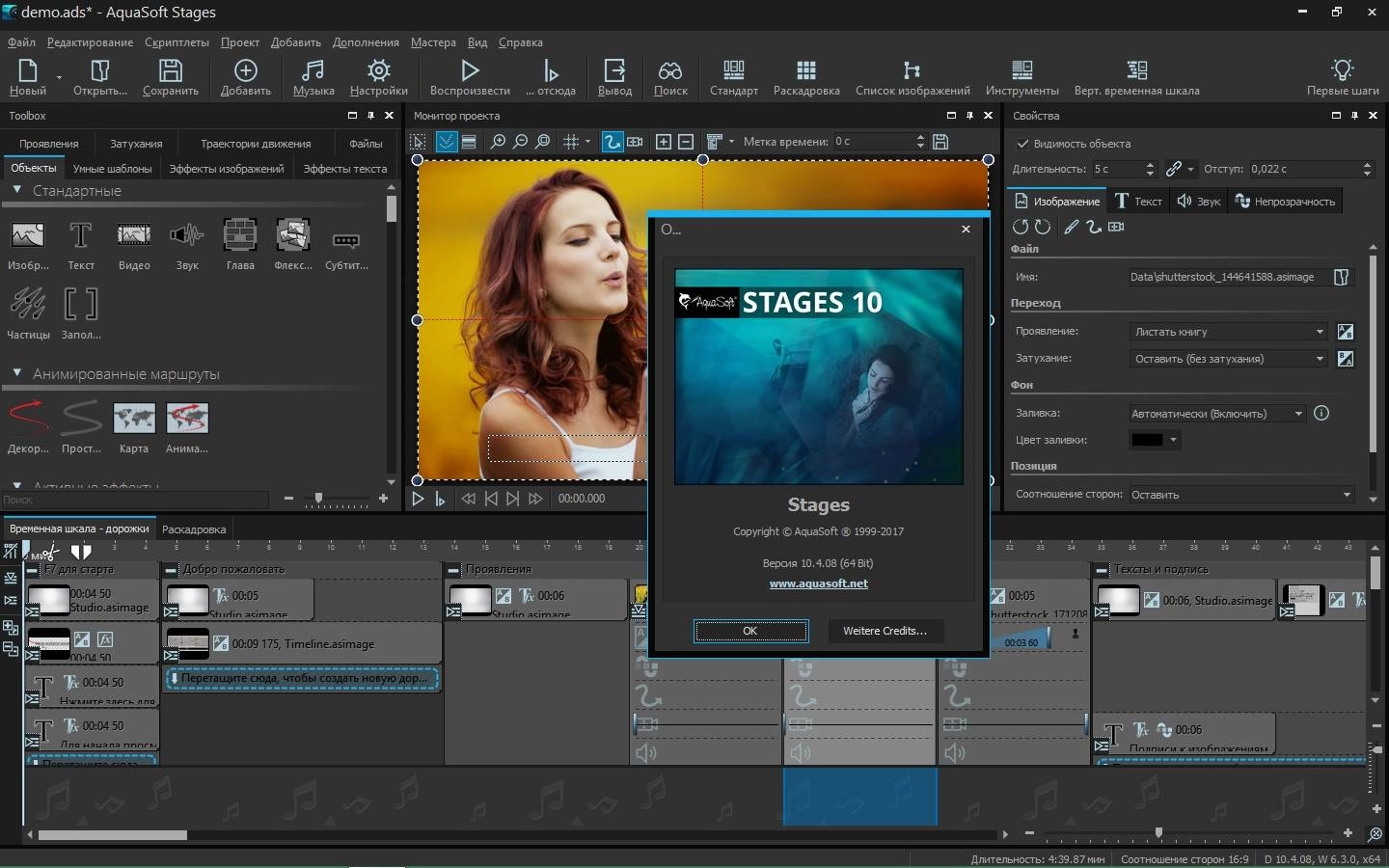
Task: Click the timeline horizontal scrollbar
Action: tap(113, 835)
